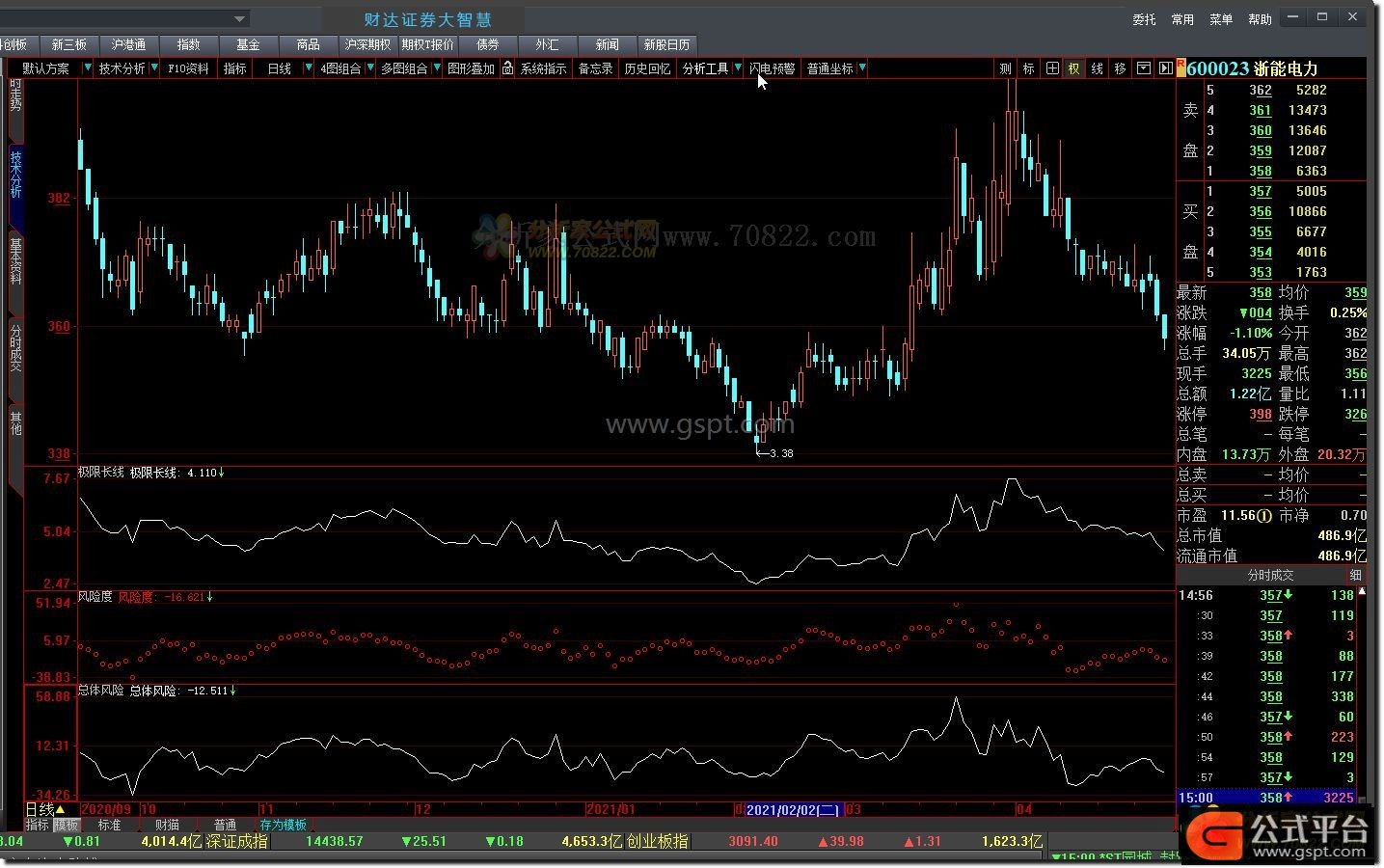Click the 指标 toolbar button

pos(235,68)
